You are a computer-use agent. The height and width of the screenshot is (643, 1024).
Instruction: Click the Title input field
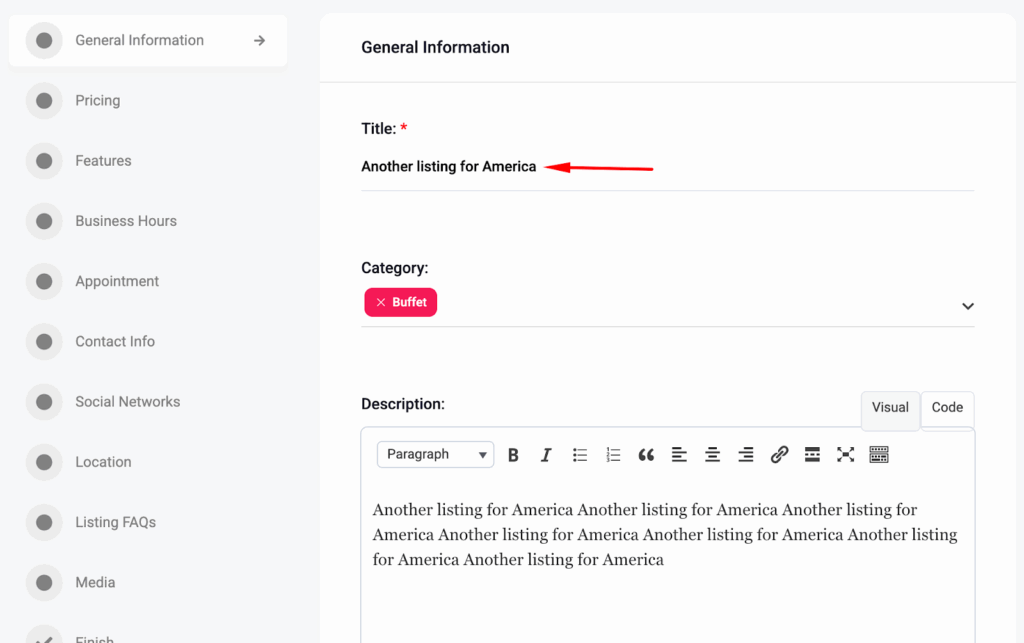[x=667, y=167]
